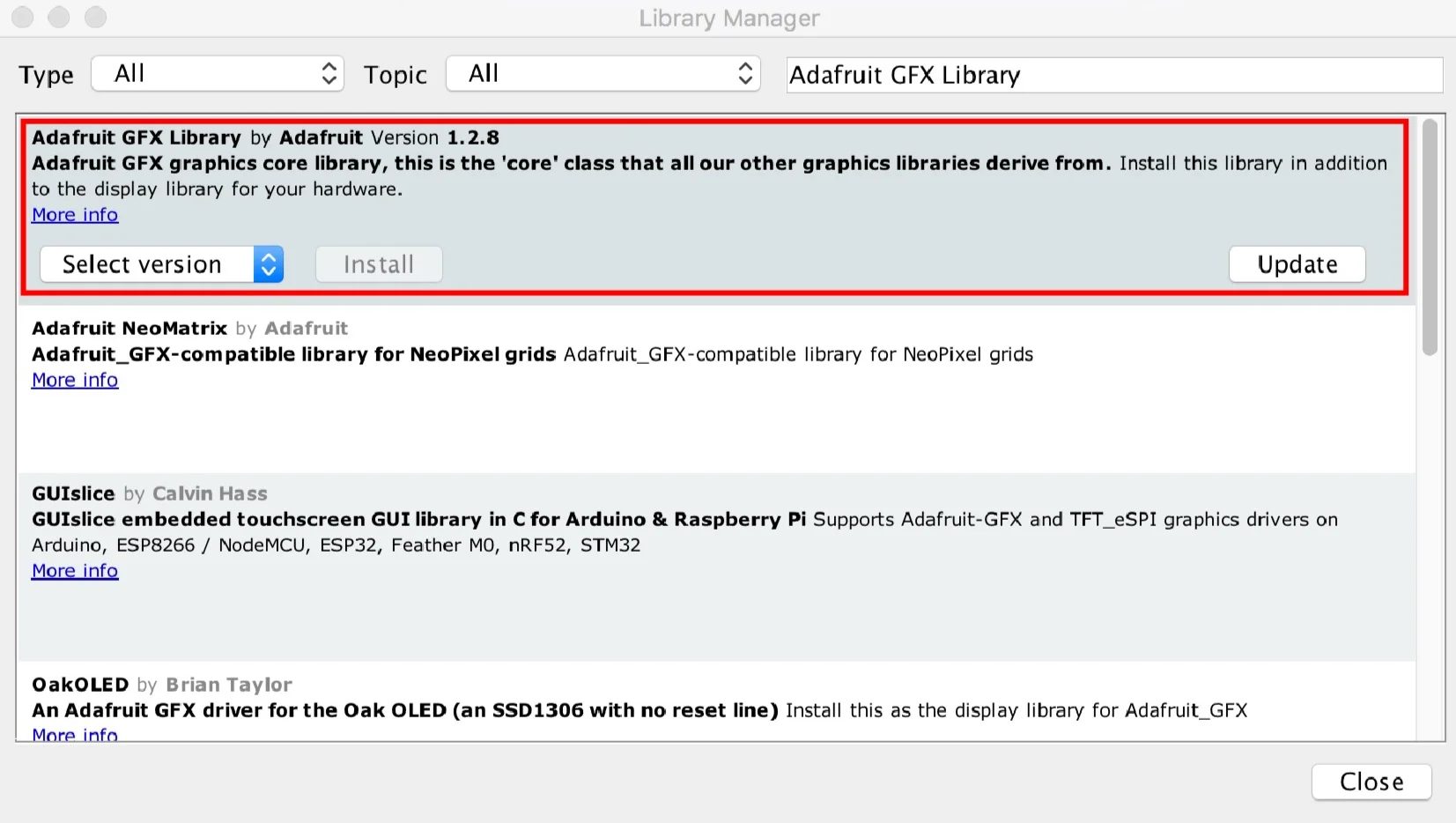The height and width of the screenshot is (823, 1456).
Task: Open the Type filter dropdown
Action: click(217, 74)
